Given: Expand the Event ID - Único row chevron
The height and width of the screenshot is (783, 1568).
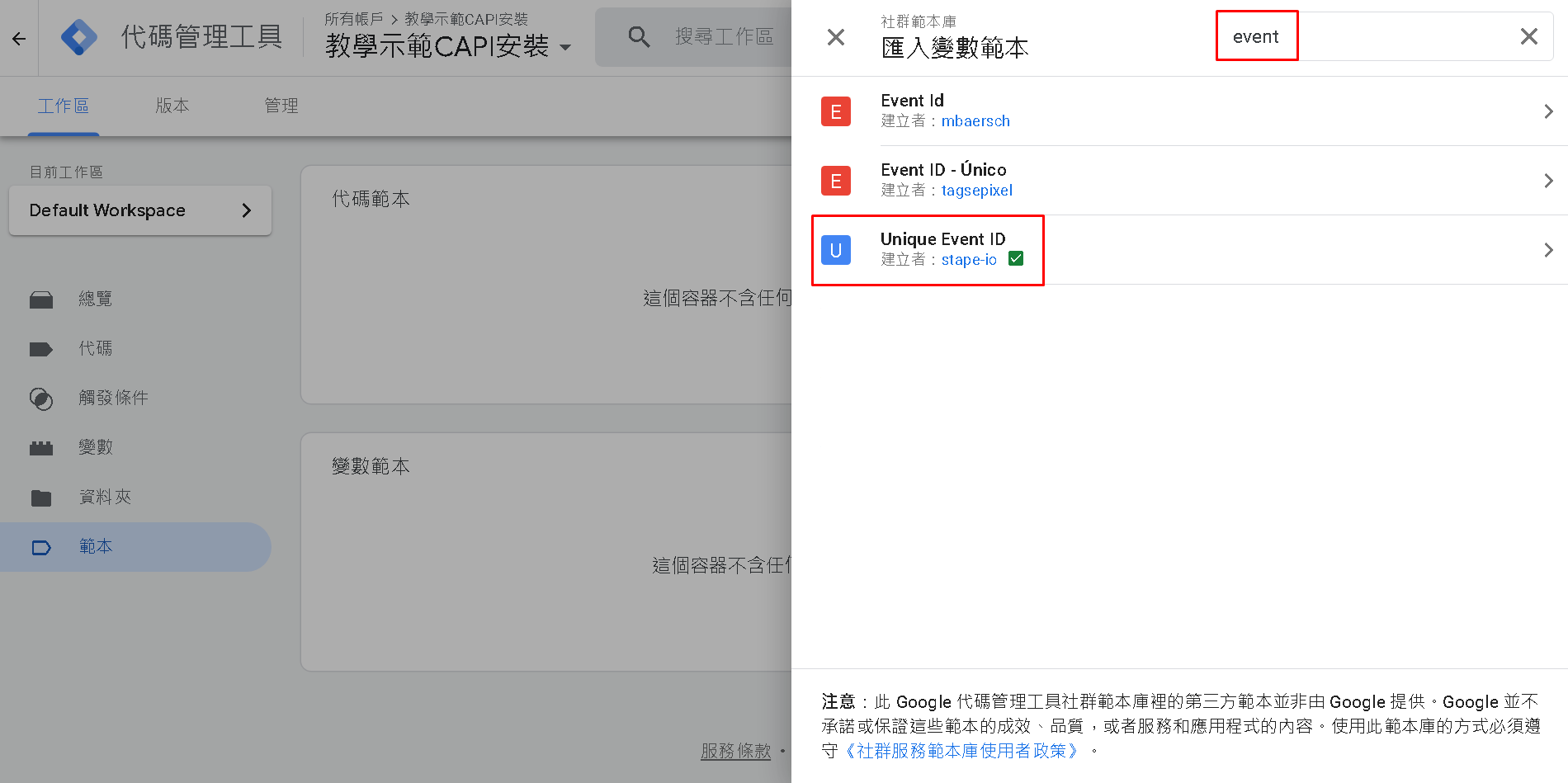Looking at the screenshot, I should (1548, 181).
